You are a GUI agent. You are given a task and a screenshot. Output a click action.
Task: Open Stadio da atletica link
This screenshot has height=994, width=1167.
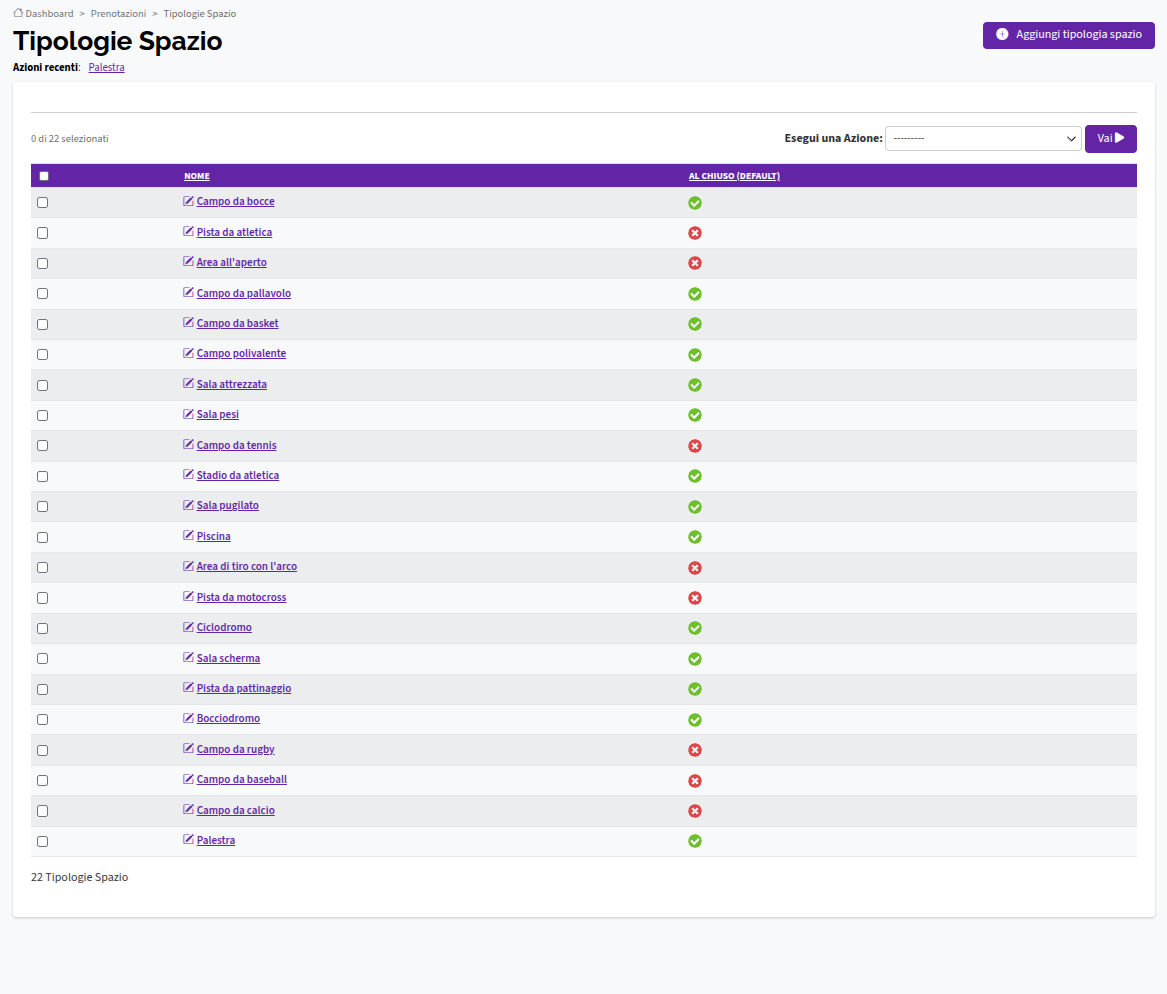[237, 475]
